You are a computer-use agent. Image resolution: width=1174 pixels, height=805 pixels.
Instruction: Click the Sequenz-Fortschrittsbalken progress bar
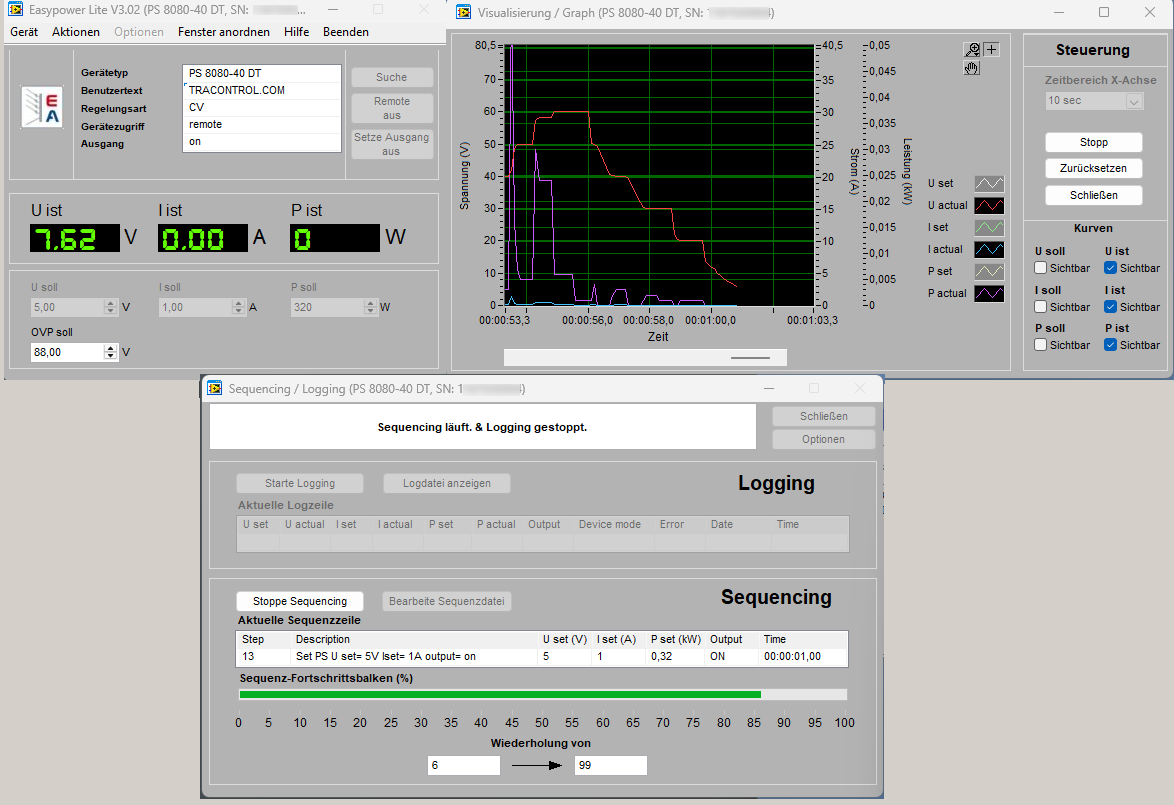543,695
